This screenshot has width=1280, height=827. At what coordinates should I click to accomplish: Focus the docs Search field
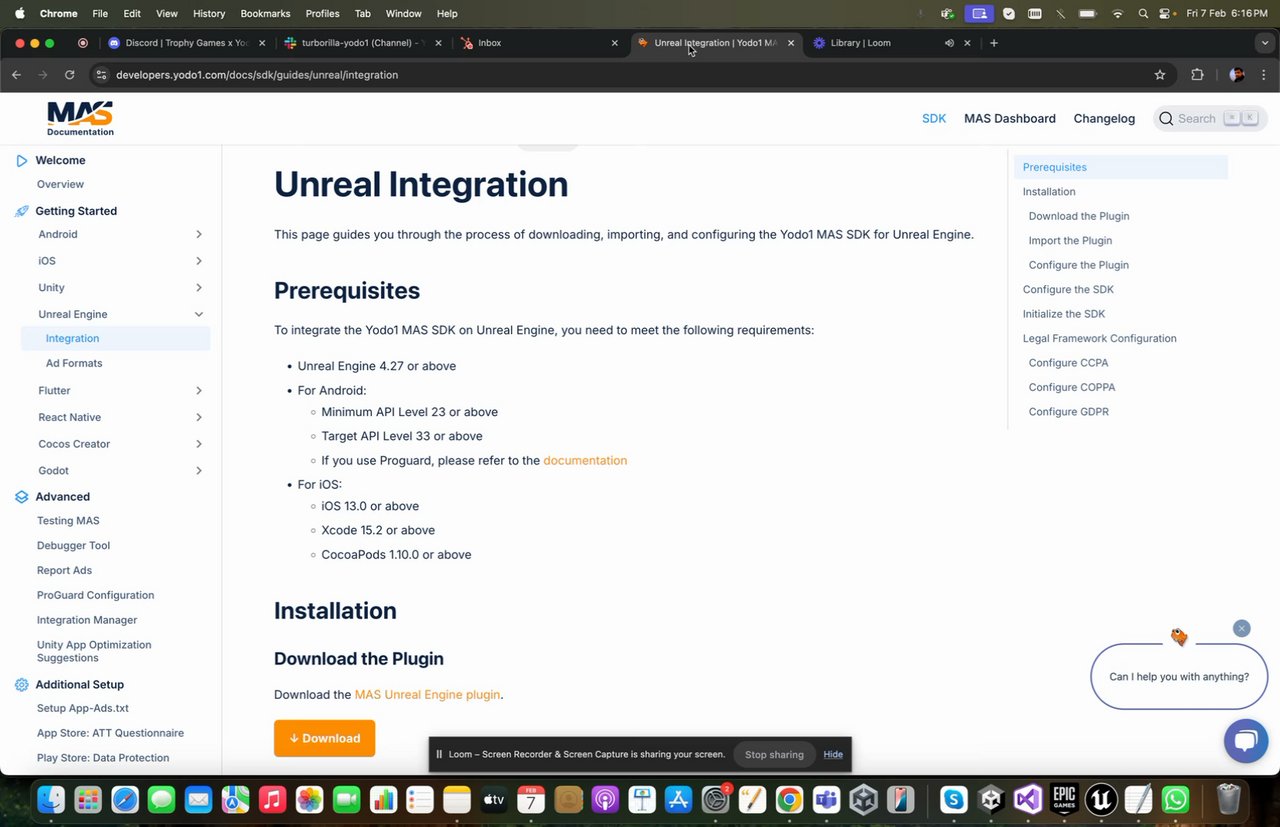pyautogui.click(x=1210, y=119)
